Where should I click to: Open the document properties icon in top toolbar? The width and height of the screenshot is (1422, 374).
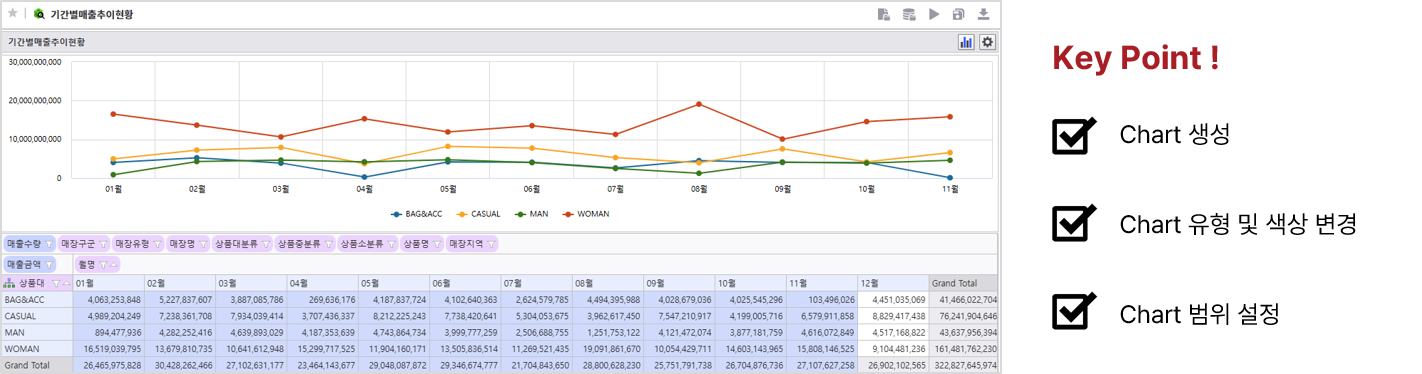click(x=884, y=14)
